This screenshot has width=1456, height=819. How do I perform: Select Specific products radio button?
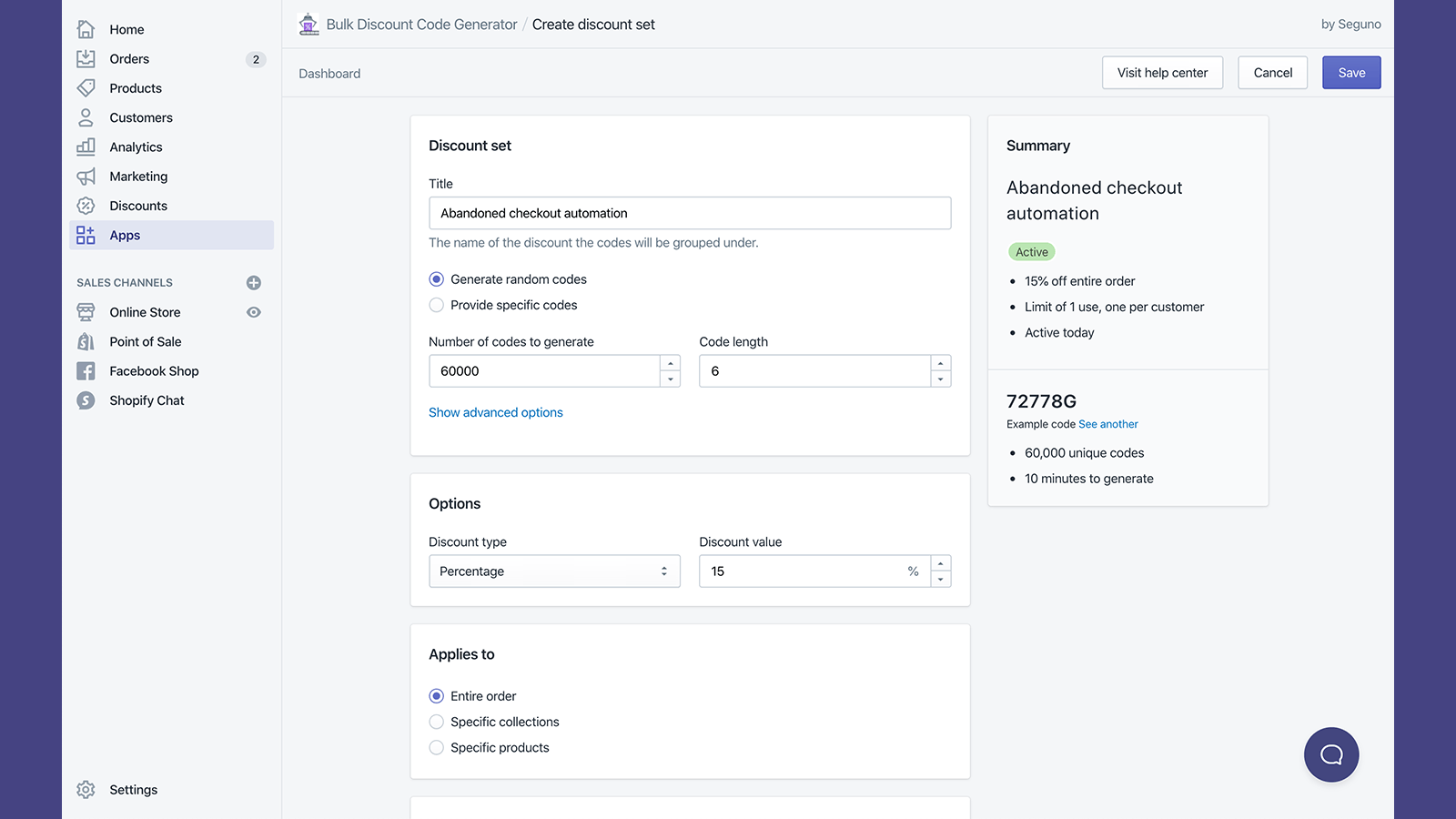[x=437, y=747]
